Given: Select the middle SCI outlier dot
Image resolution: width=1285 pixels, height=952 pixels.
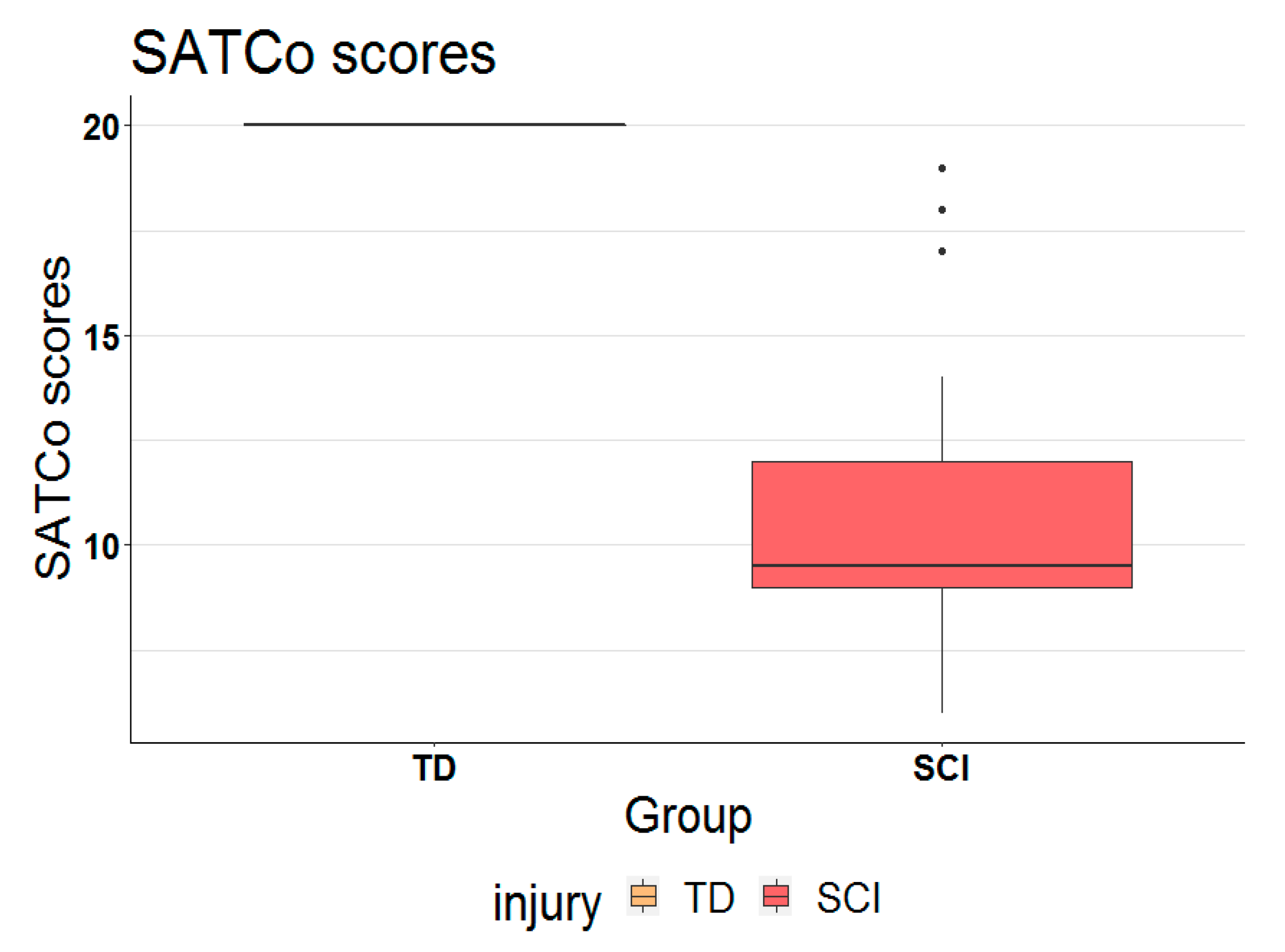Looking at the screenshot, I should point(942,210).
